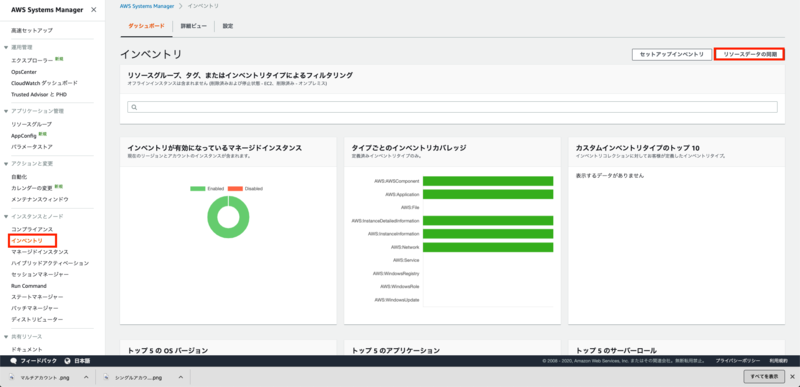Switch to the ダッシュボード tab
800x387 pixels.
[x=146, y=26]
